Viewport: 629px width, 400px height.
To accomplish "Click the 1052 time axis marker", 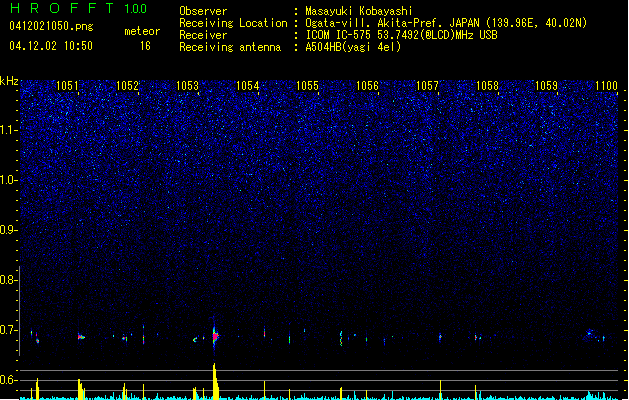I will tap(127, 85).
